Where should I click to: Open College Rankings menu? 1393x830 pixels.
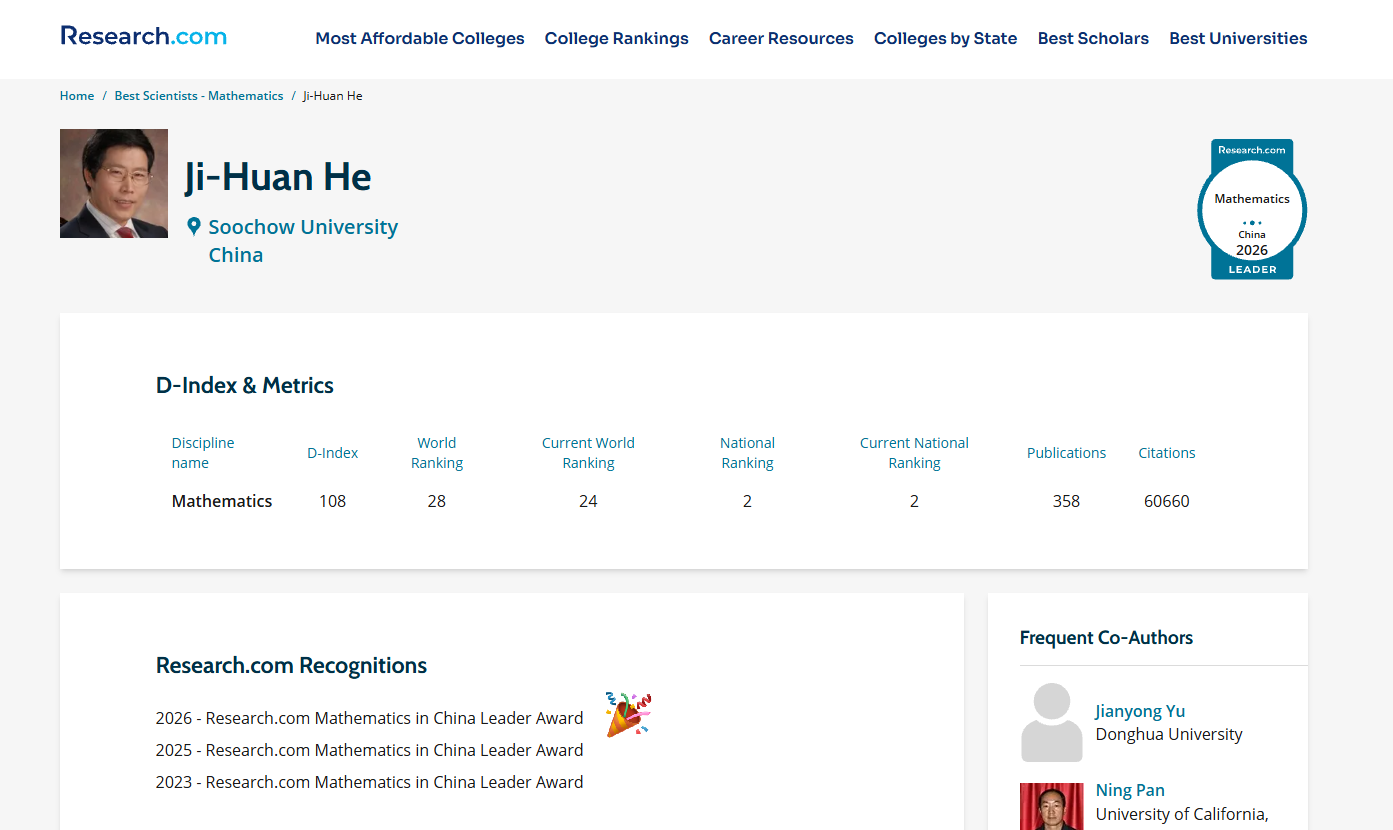pos(617,38)
